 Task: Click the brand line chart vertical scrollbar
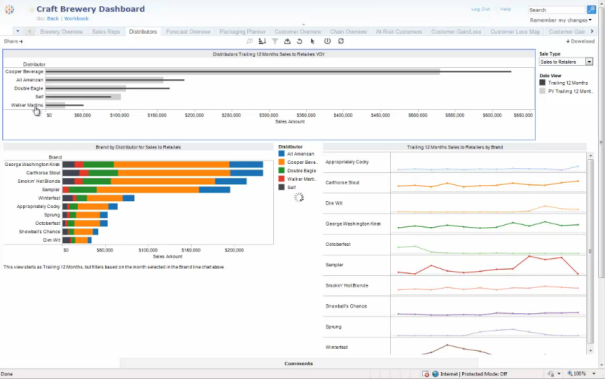590,251
